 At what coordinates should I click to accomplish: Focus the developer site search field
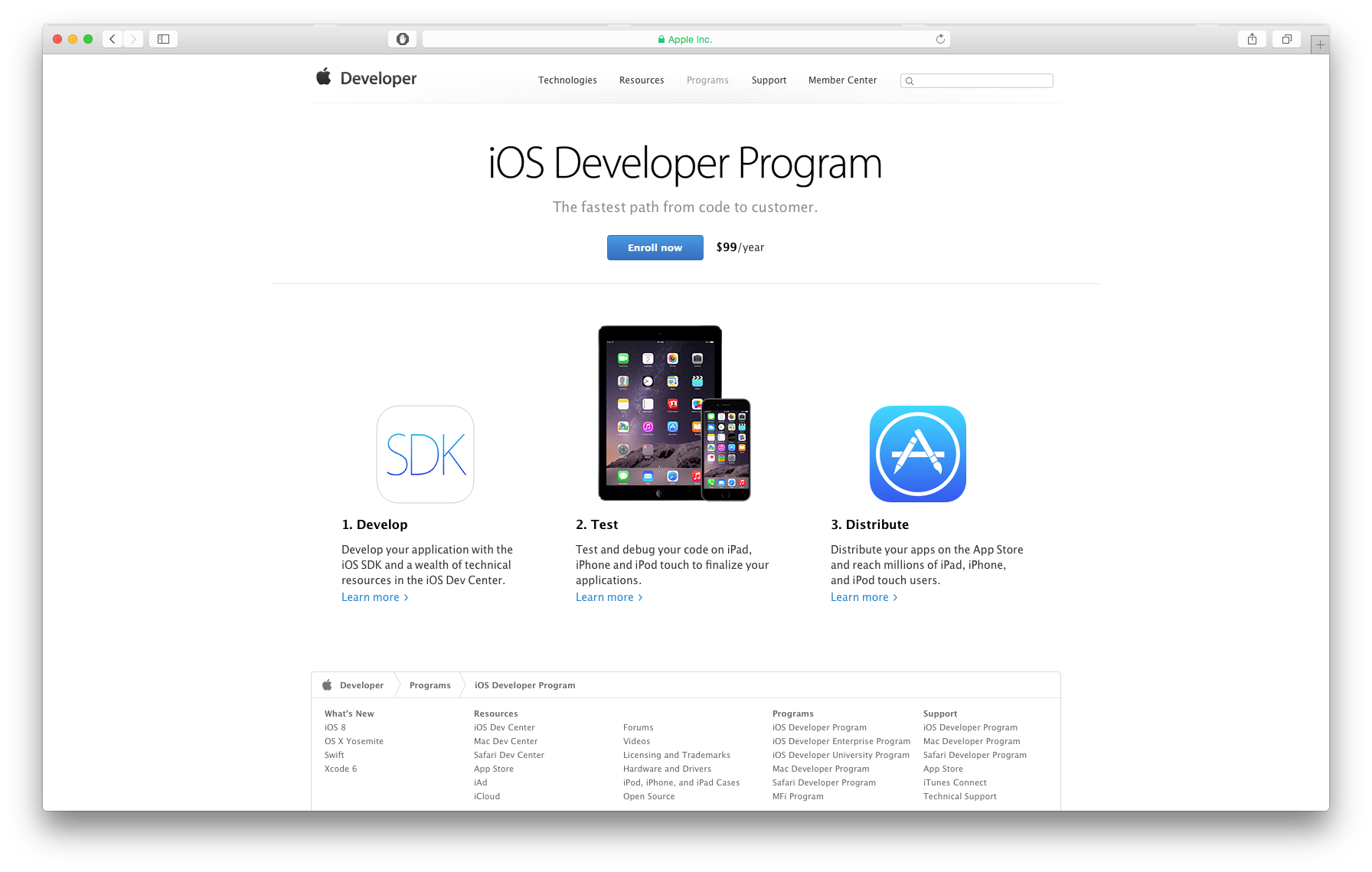coord(977,81)
